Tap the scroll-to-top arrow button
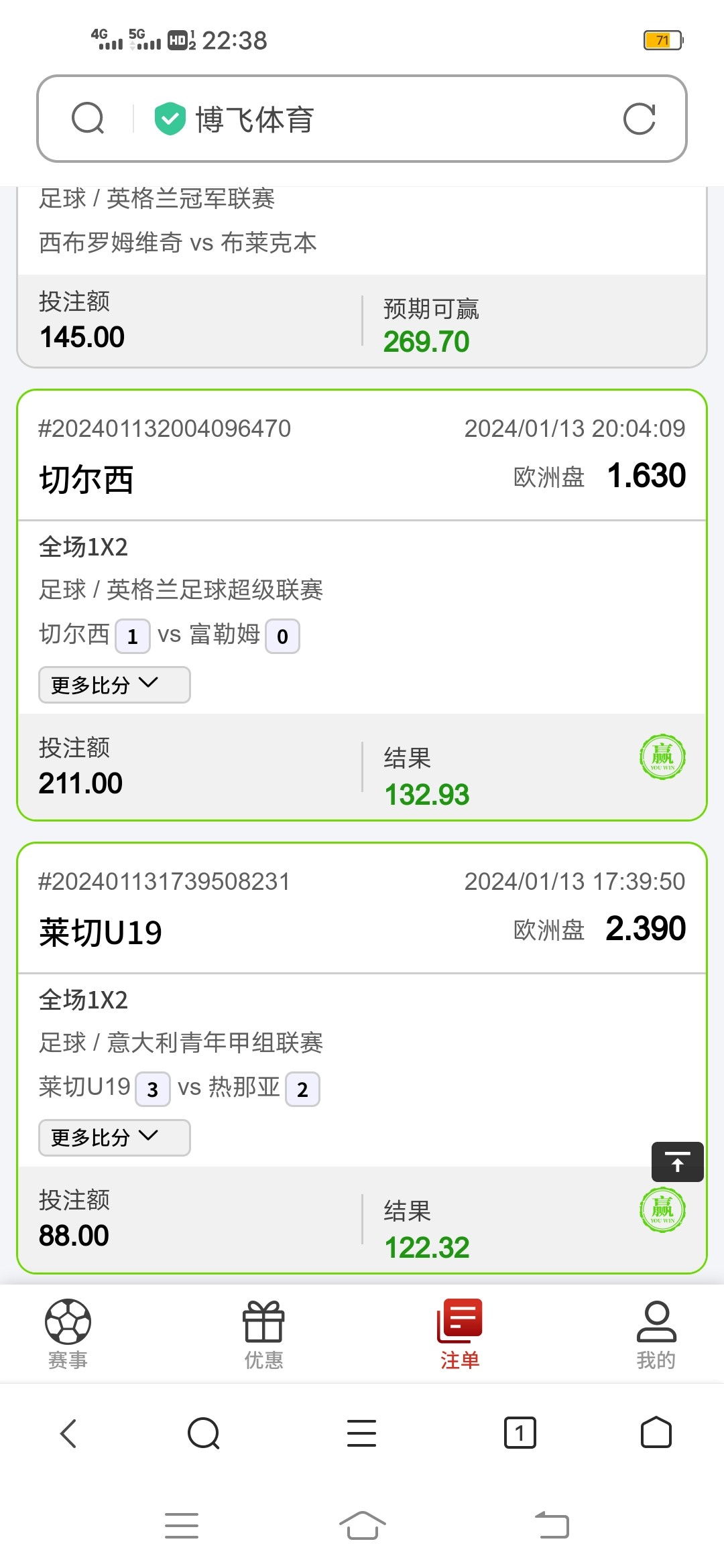The image size is (724, 1568). [x=677, y=1162]
